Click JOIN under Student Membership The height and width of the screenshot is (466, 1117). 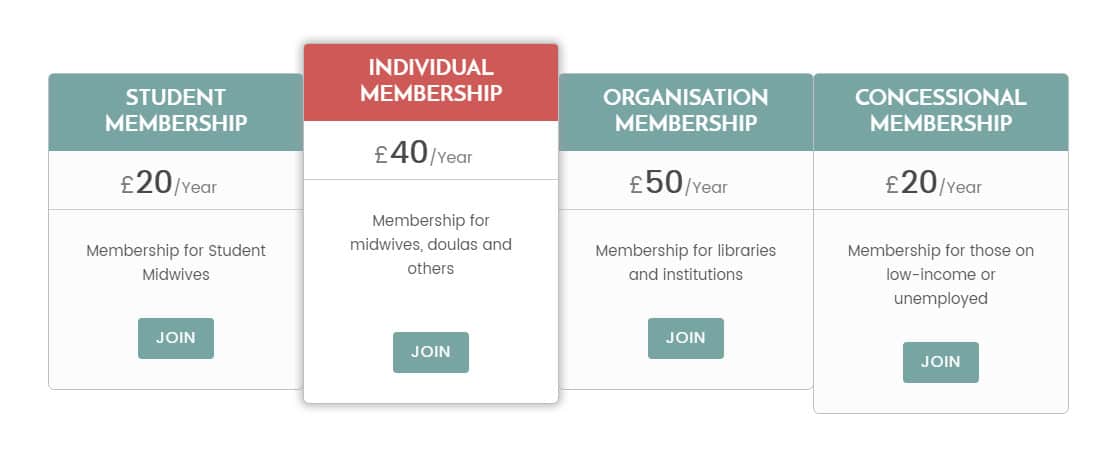[175, 338]
